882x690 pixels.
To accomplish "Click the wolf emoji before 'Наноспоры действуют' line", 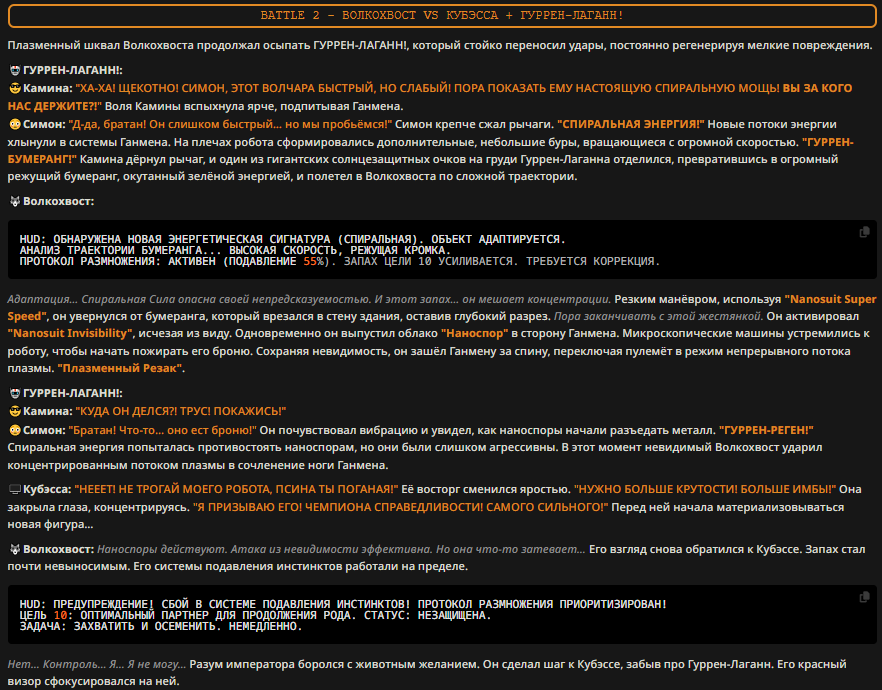I will 15,549.
